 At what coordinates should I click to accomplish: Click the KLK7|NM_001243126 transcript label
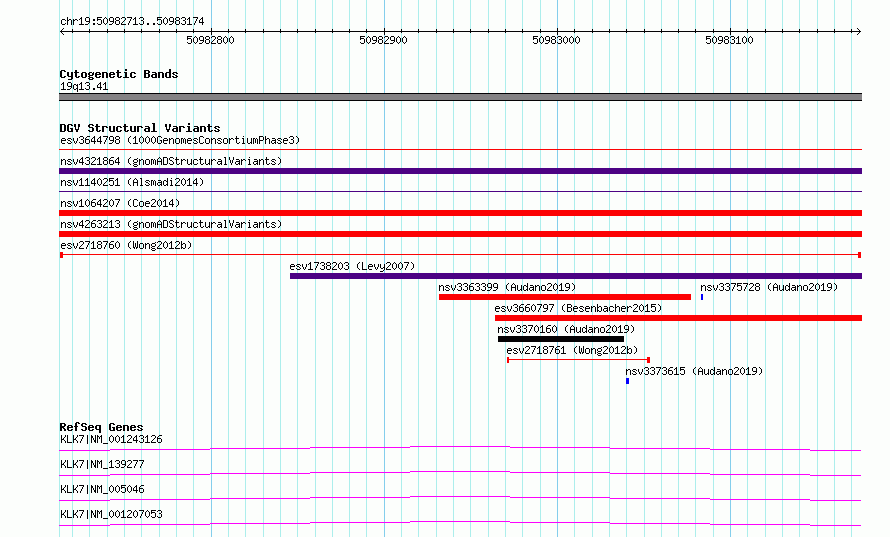point(111,439)
